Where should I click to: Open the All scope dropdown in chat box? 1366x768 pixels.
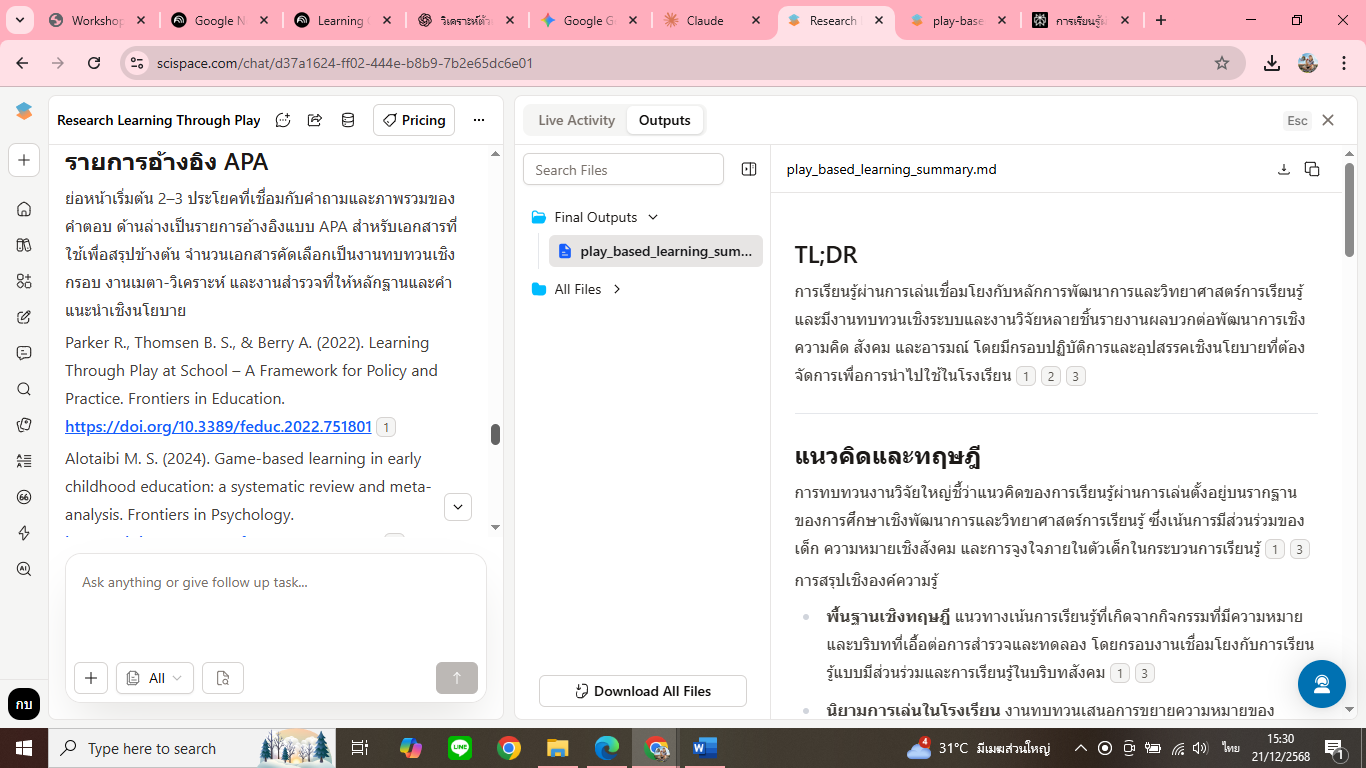click(x=154, y=678)
